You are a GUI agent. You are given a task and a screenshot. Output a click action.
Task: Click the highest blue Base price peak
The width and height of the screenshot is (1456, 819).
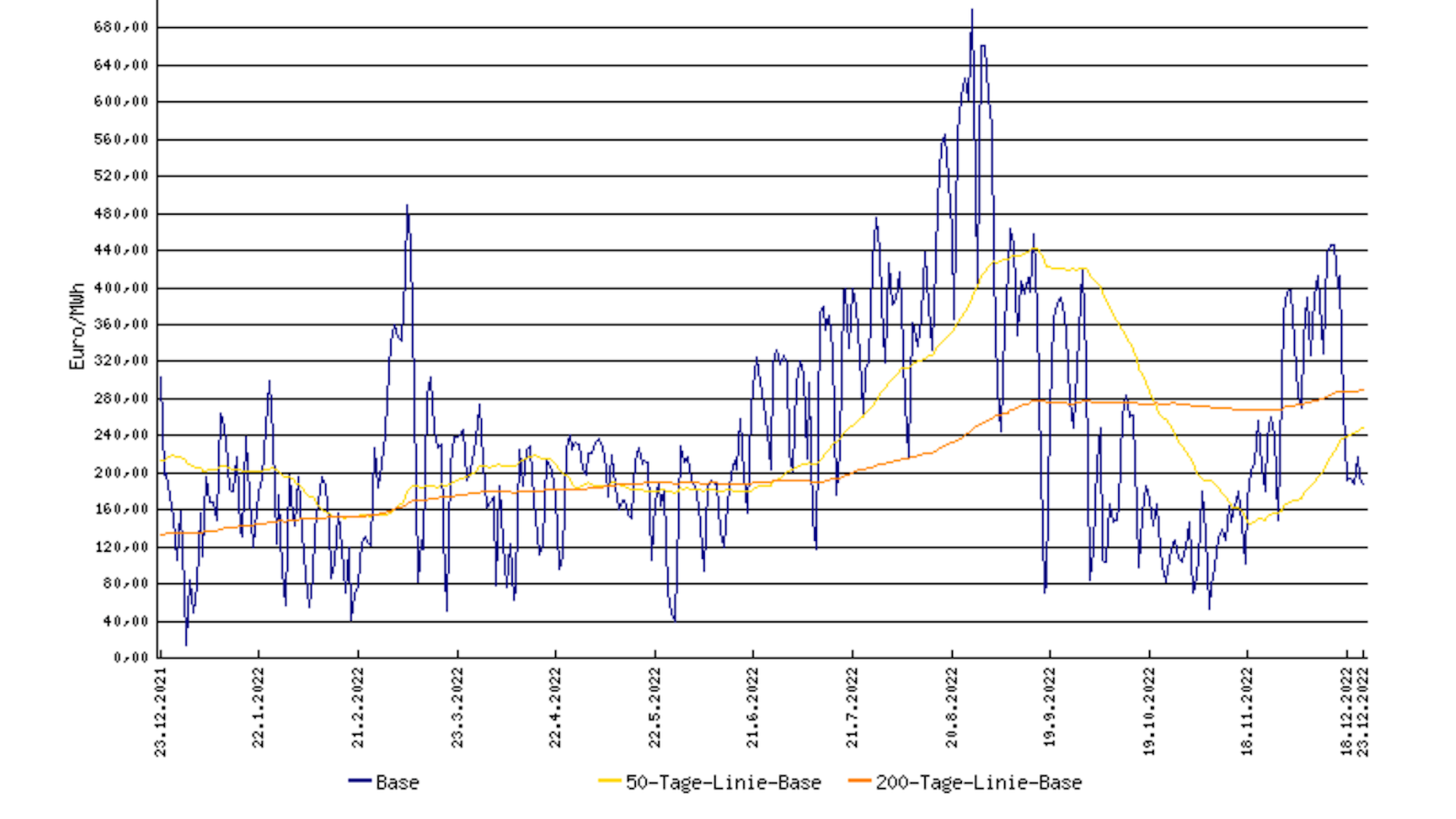pos(972,11)
